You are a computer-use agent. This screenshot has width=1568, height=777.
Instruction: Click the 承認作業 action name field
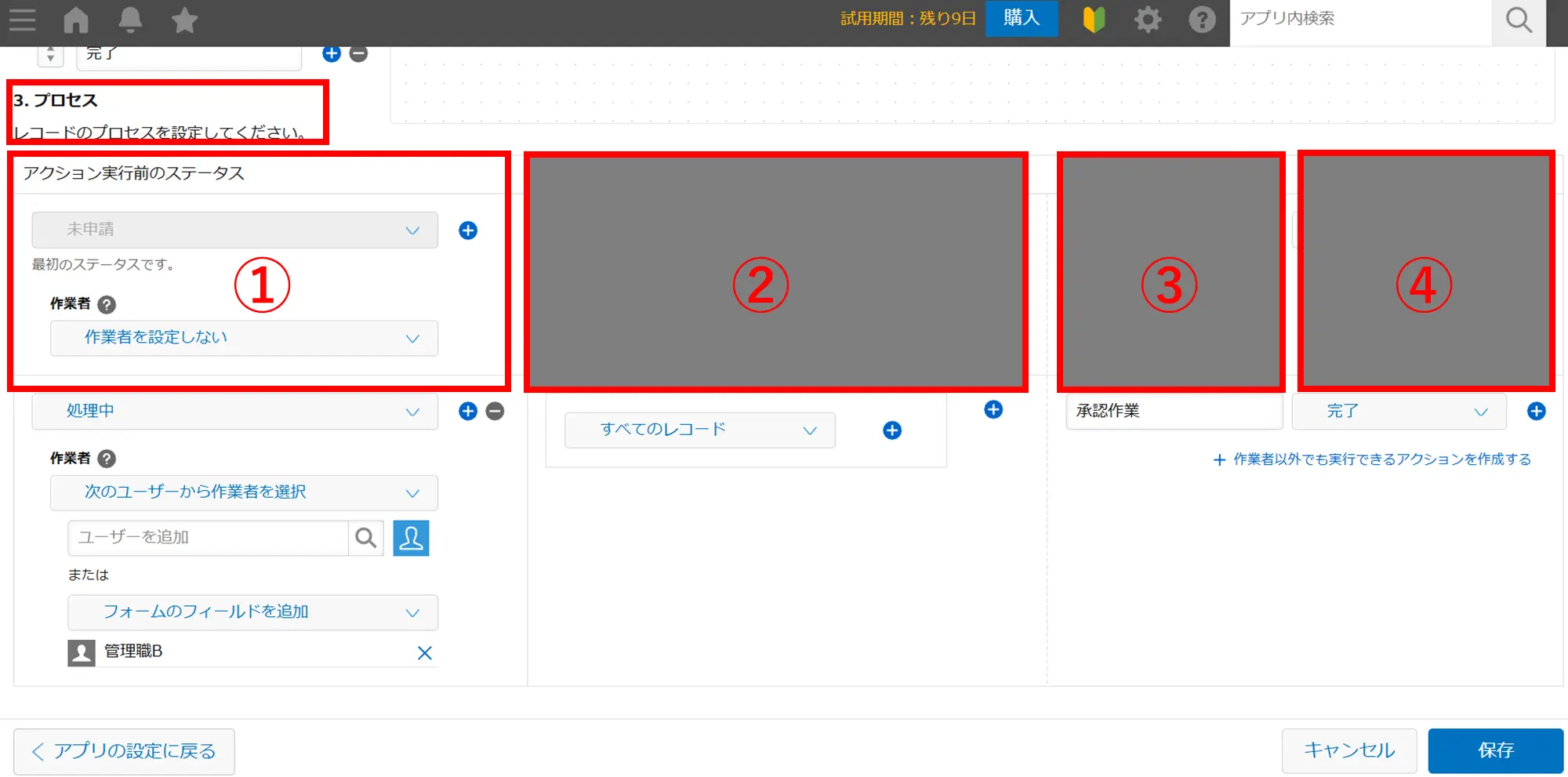tap(1173, 412)
